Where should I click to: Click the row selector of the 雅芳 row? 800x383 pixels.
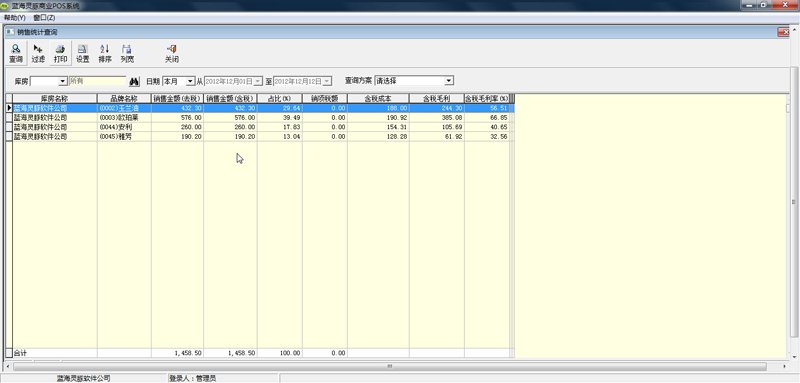tap(9, 137)
